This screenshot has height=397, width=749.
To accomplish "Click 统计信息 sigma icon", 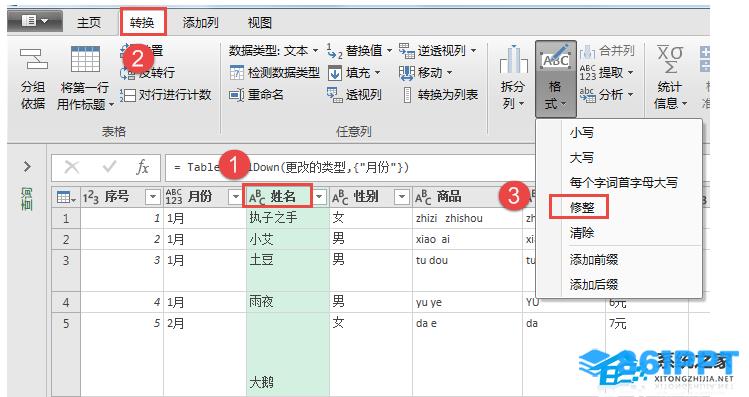I will [670, 60].
